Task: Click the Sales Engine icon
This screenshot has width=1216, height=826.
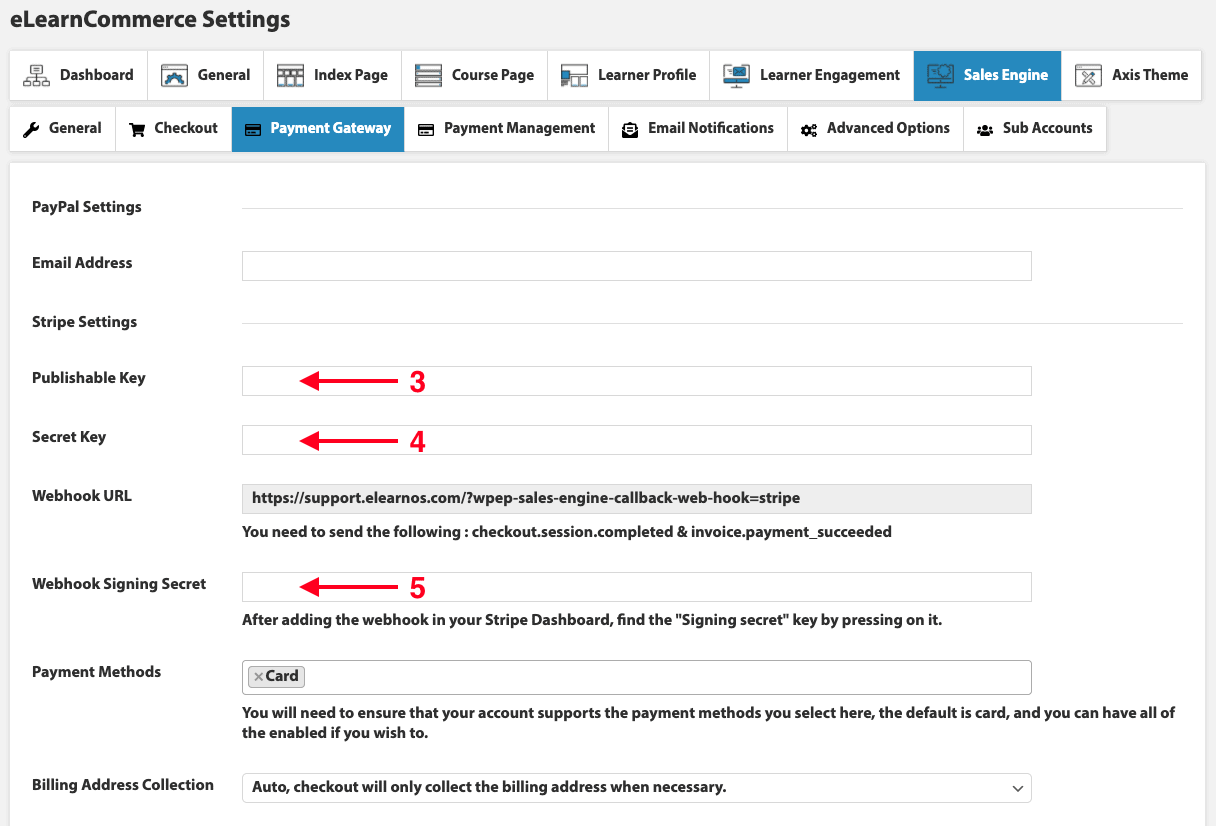Action: (x=940, y=75)
